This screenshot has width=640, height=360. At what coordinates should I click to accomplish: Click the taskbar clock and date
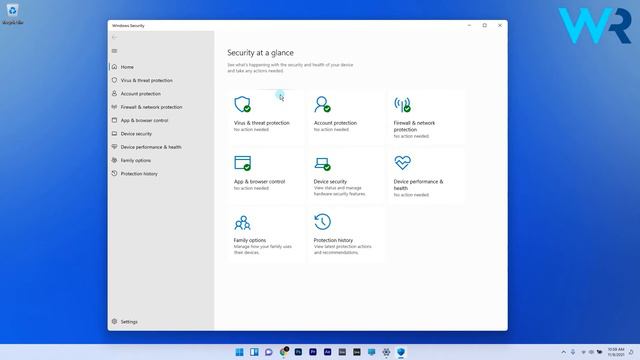pyautogui.click(x=616, y=352)
